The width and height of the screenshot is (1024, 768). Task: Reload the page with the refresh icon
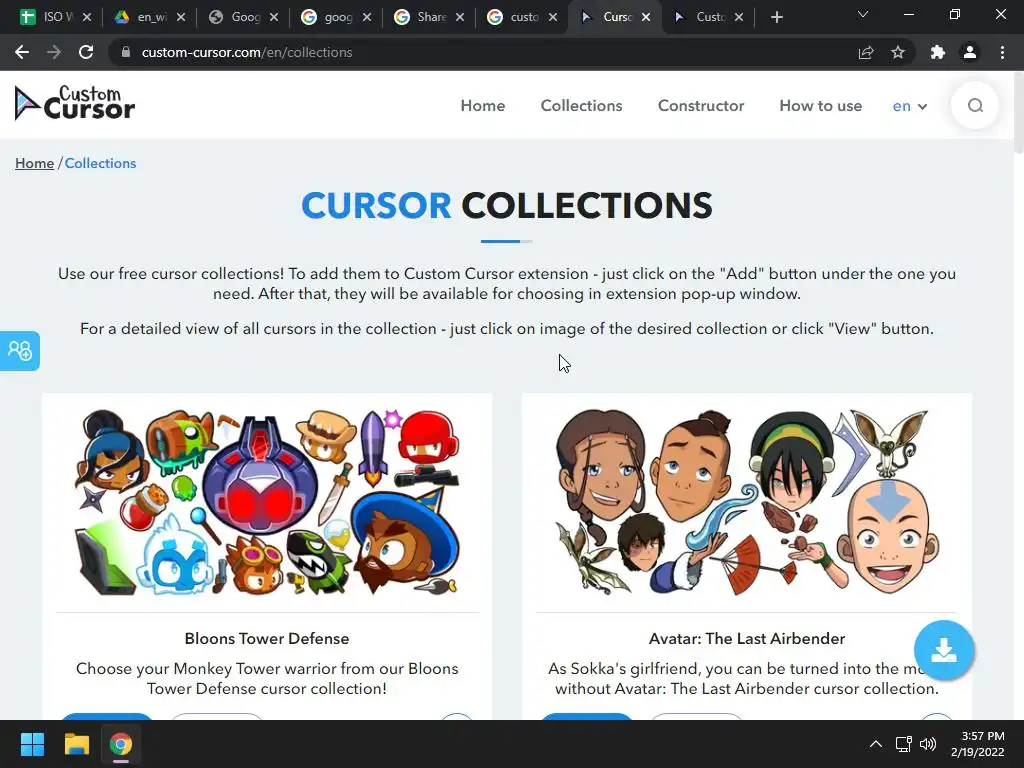[86, 52]
